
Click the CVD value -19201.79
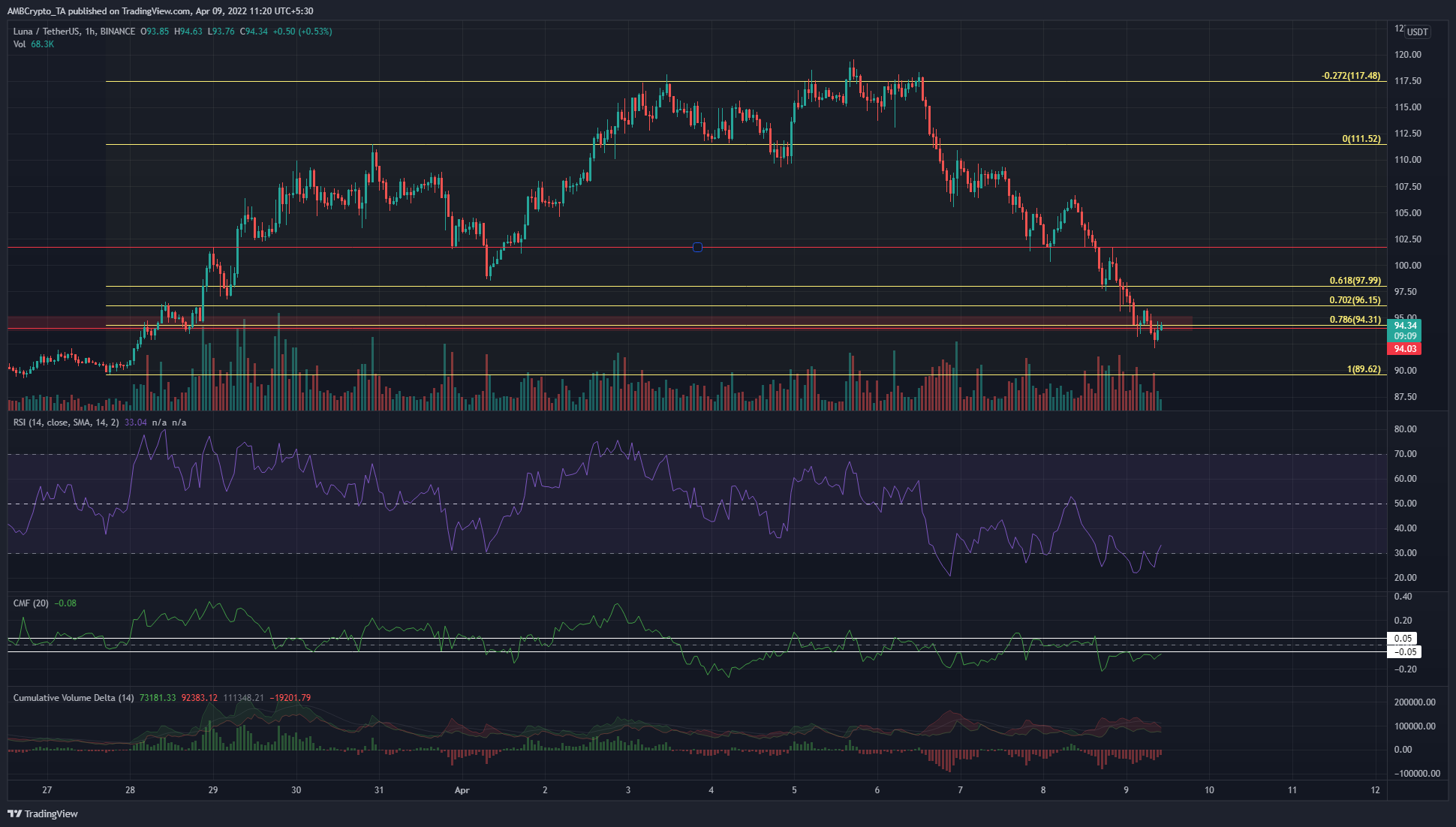click(289, 698)
